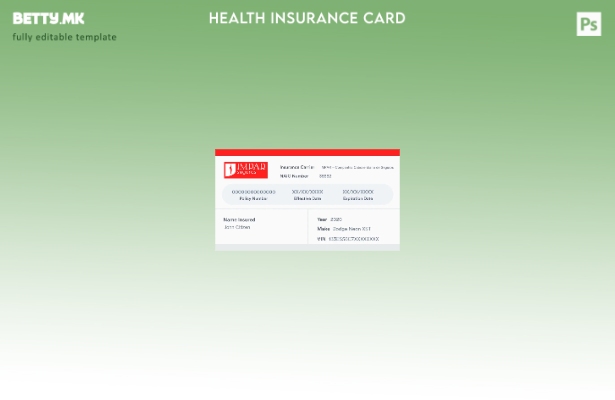This screenshot has width=615, height=400.
Task: Select the Insurance Carrier label
Action: [297, 167]
